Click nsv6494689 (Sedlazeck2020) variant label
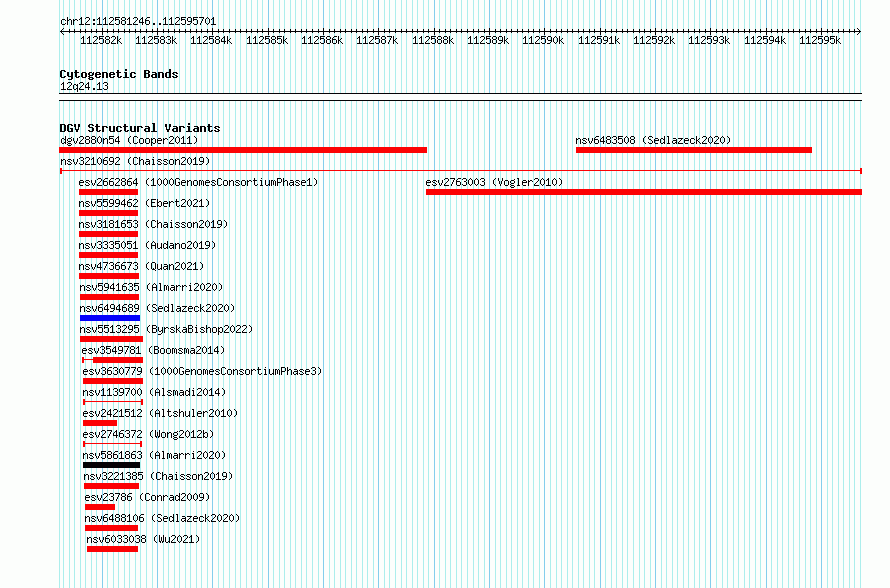Image resolution: width=890 pixels, height=588 pixels. (157, 308)
